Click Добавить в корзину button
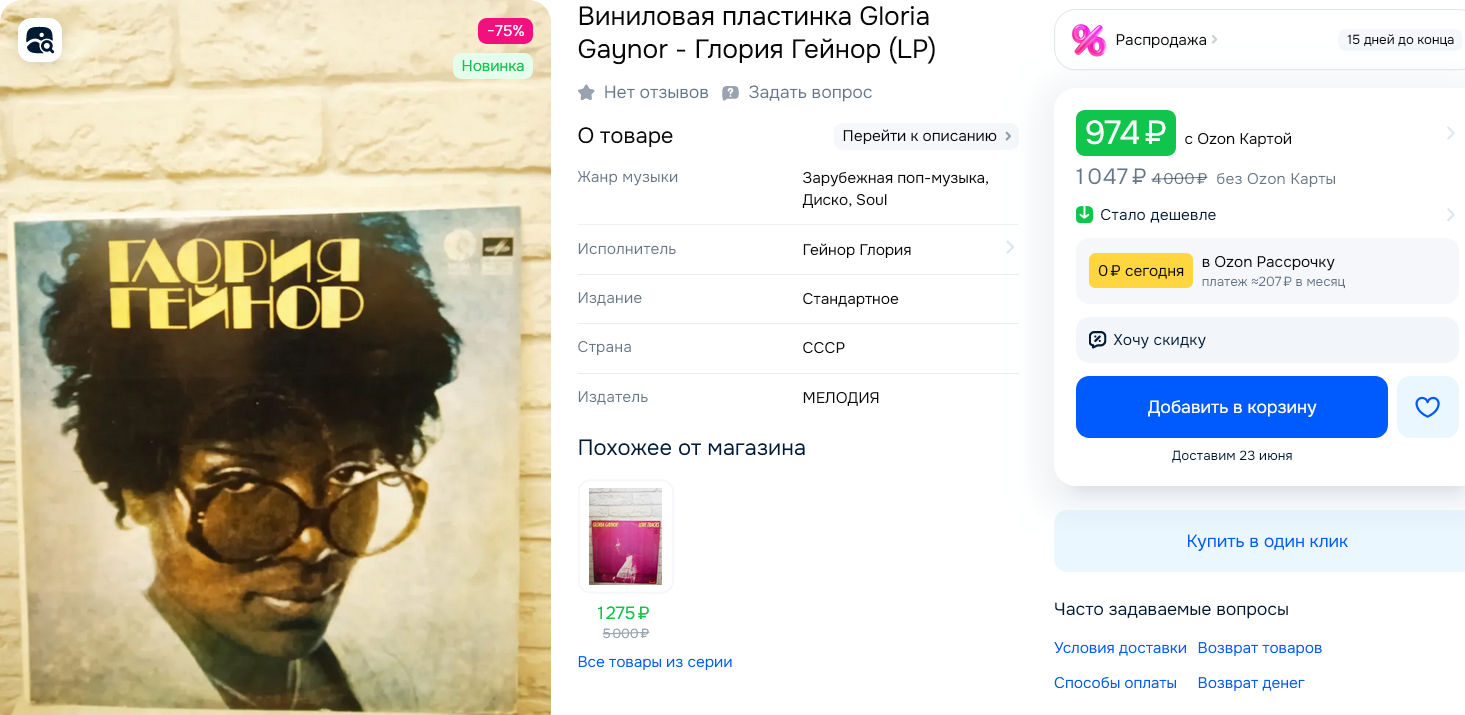This screenshot has height=715, width=1465. [x=1232, y=407]
